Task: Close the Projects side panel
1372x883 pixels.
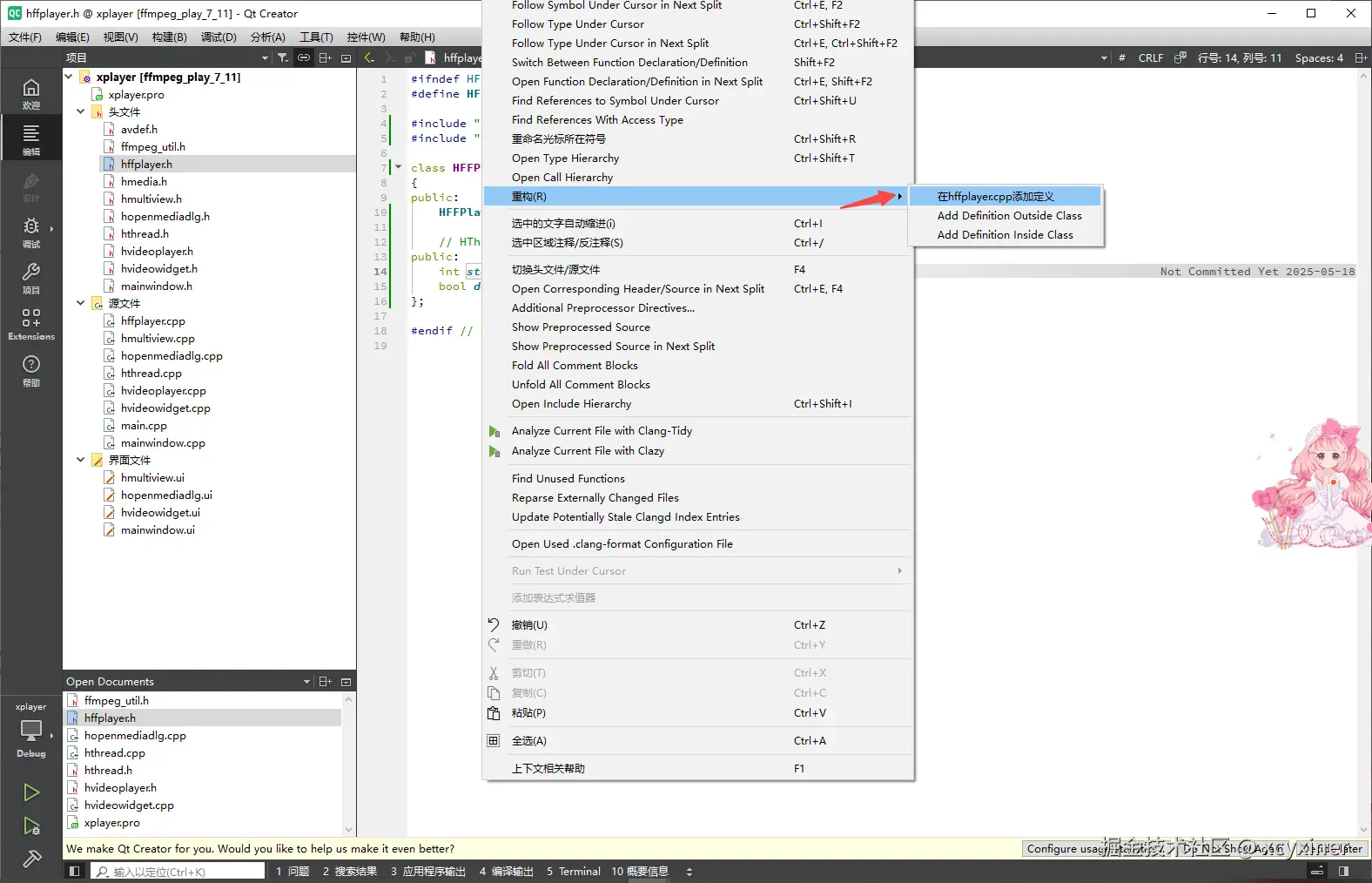Action: coord(346,57)
